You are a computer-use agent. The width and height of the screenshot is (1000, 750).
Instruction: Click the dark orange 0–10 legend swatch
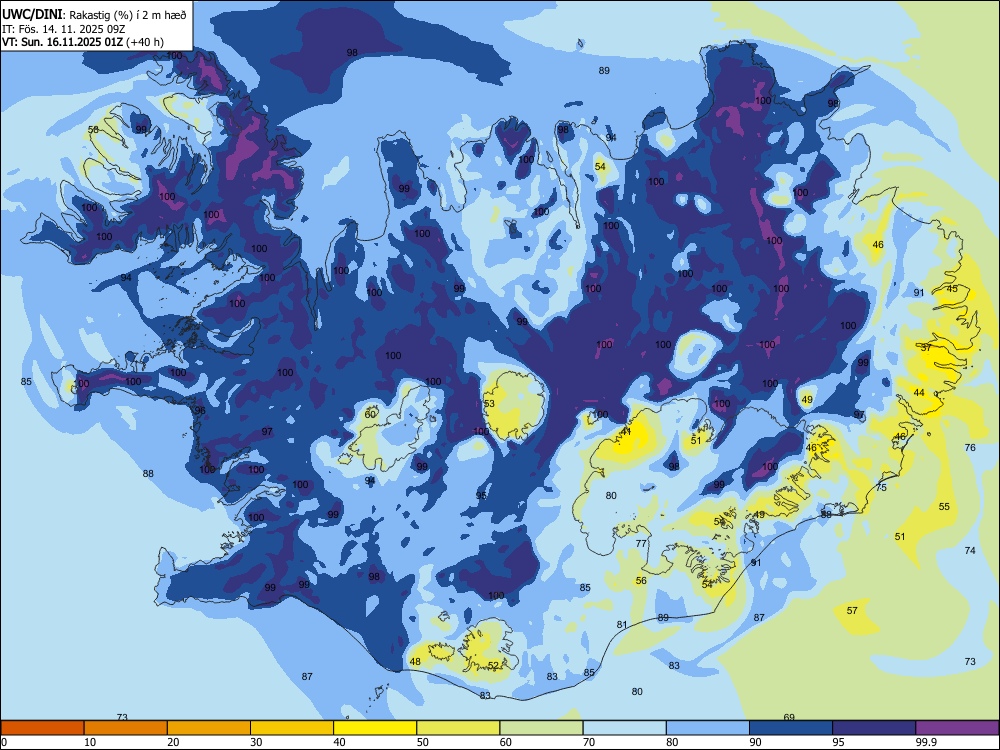(42, 728)
